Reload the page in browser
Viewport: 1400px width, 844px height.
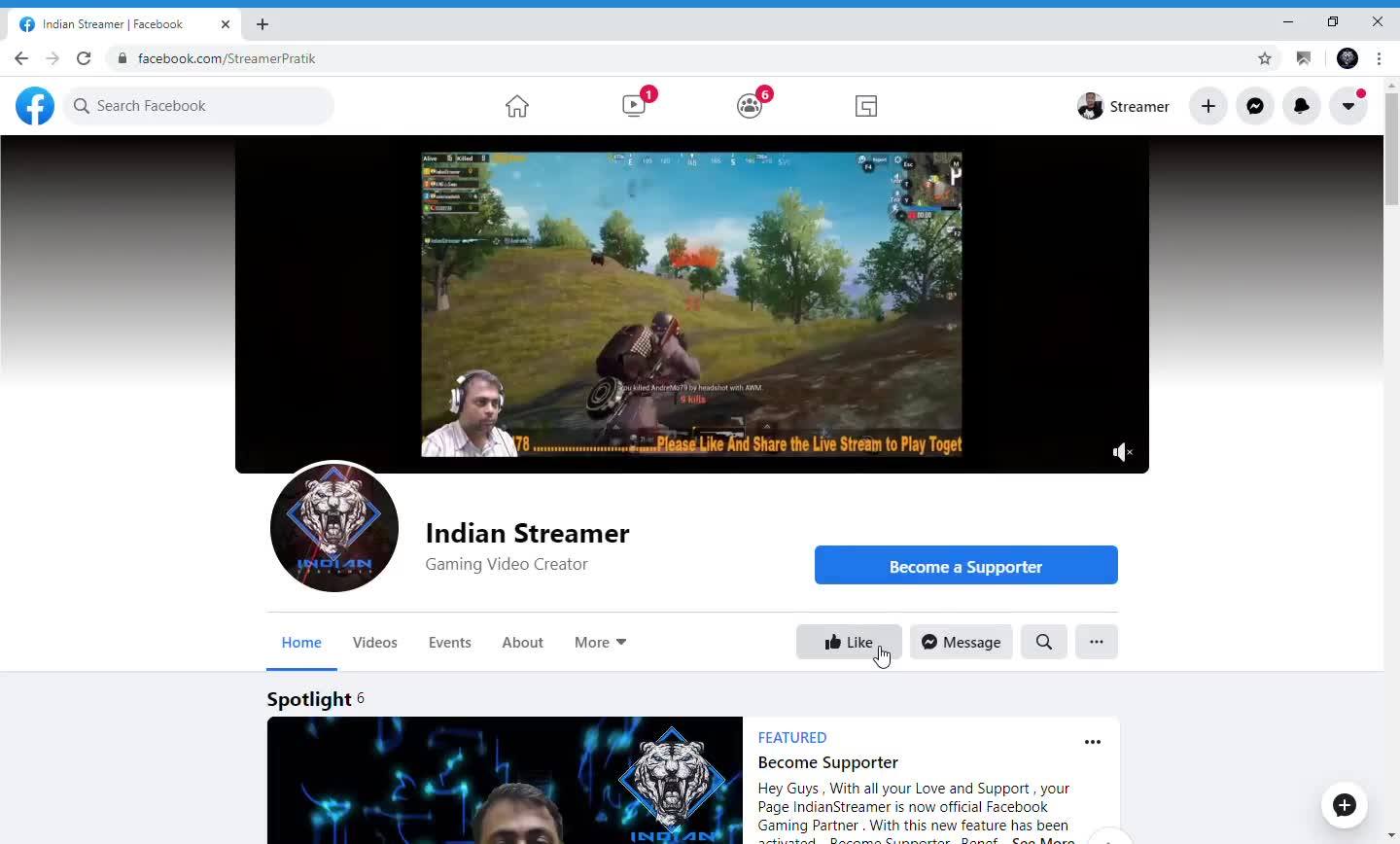click(x=84, y=58)
